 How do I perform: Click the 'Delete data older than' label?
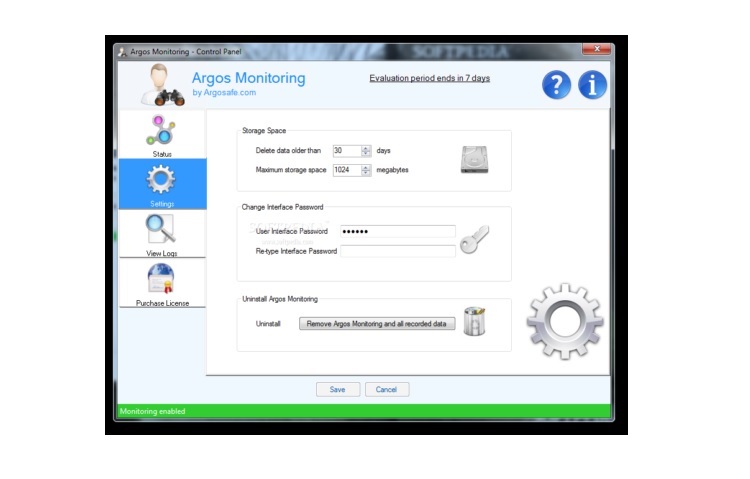(x=288, y=150)
